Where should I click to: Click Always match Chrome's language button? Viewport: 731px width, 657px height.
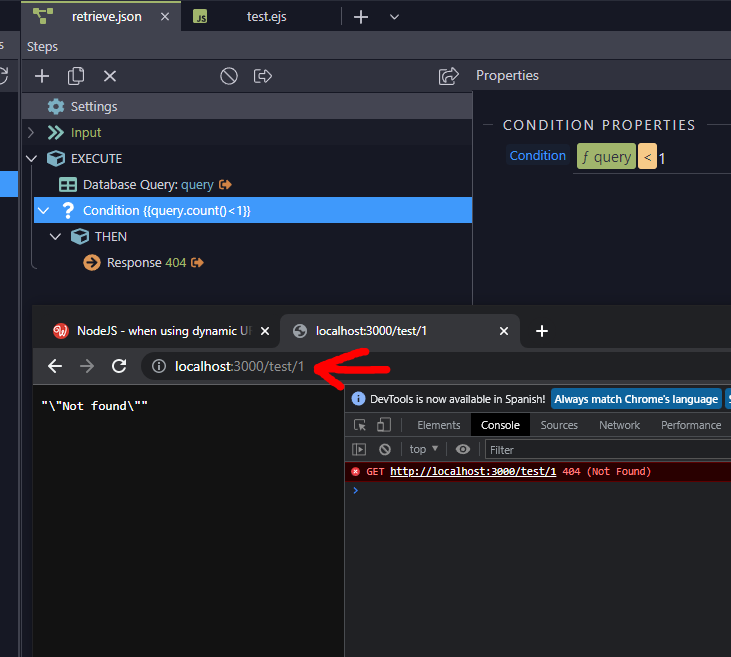[x=636, y=399]
